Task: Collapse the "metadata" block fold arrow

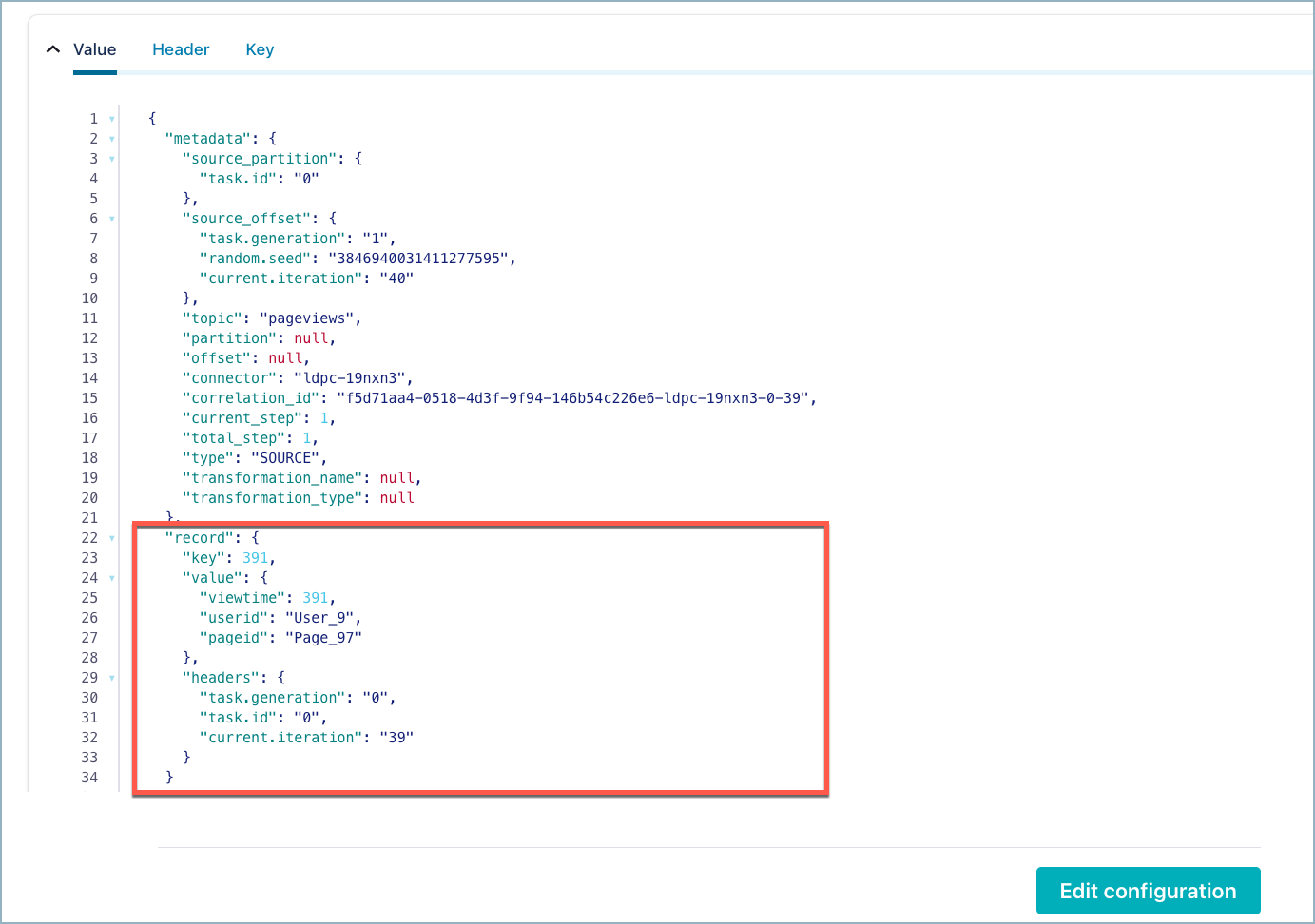Action: [112, 139]
